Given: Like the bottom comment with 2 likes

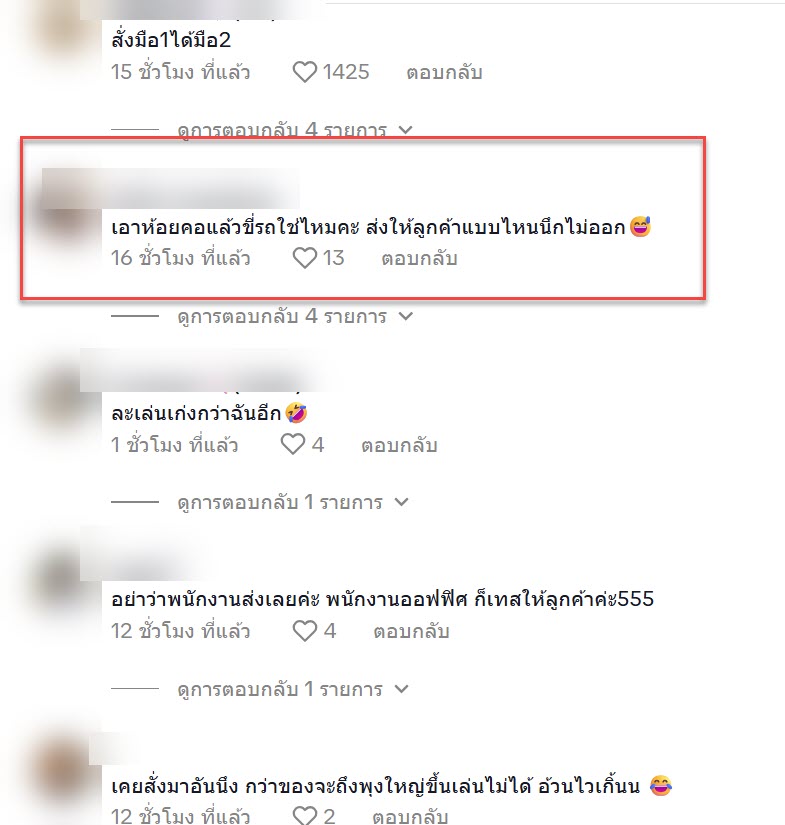Looking at the screenshot, I should coord(305,816).
